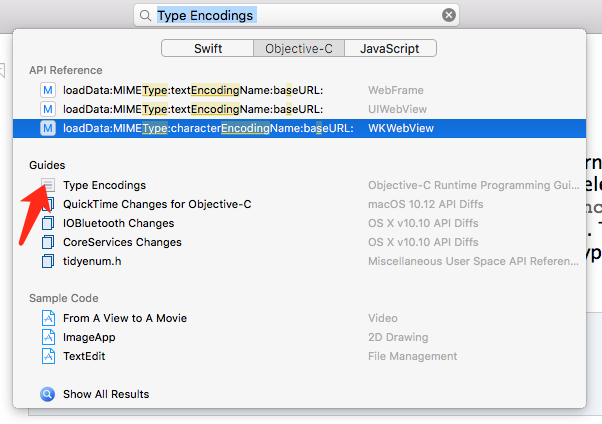Click the CoreServices Changes document icon
The height and width of the screenshot is (424, 602).
[x=47, y=242]
